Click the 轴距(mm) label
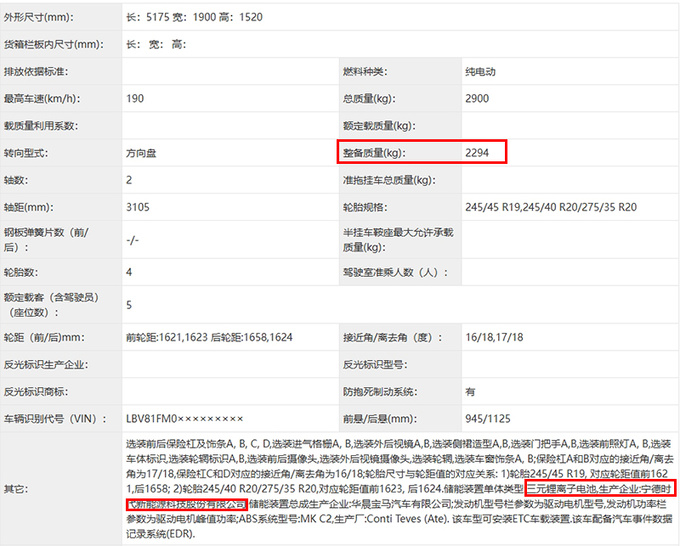 pyautogui.click(x=29, y=207)
